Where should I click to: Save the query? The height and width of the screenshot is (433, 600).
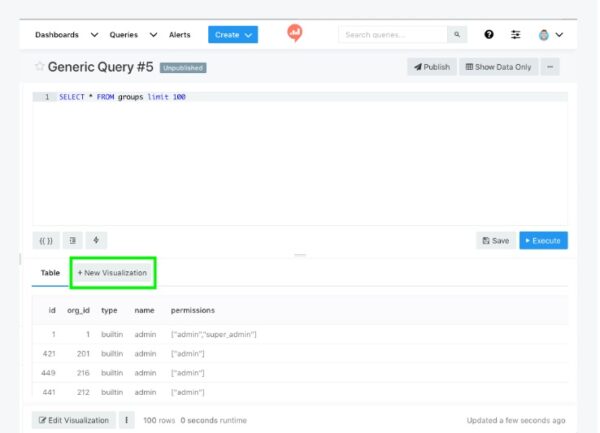(x=496, y=241)
